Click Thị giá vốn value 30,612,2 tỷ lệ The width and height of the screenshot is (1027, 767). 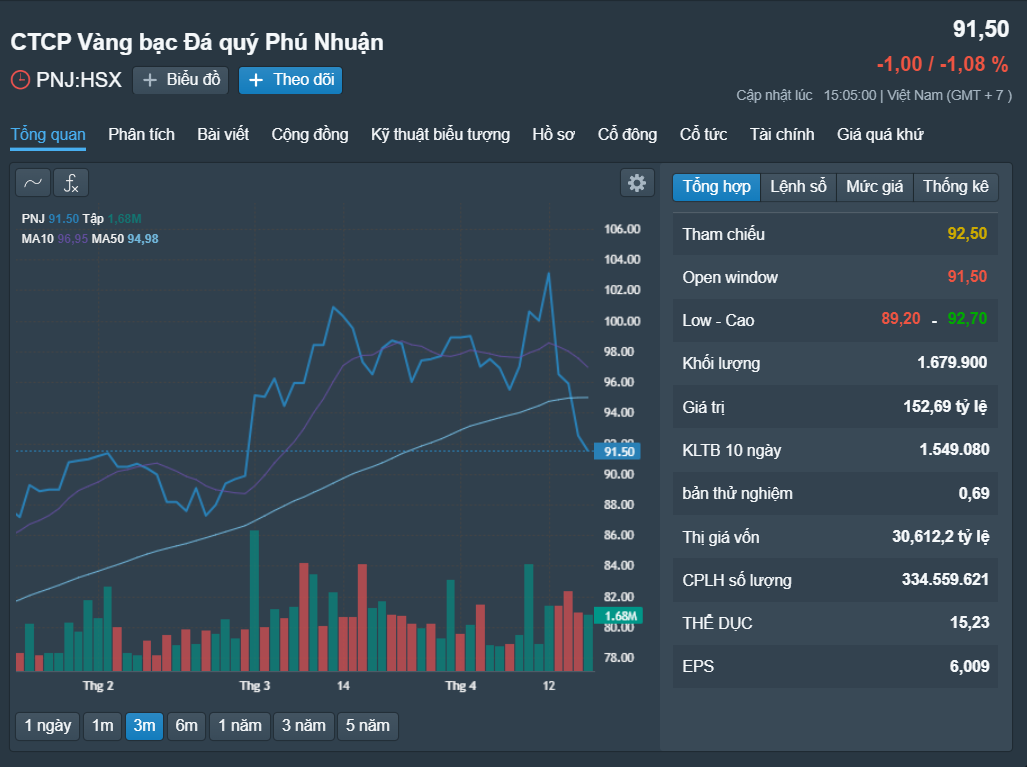pos(941,537)
